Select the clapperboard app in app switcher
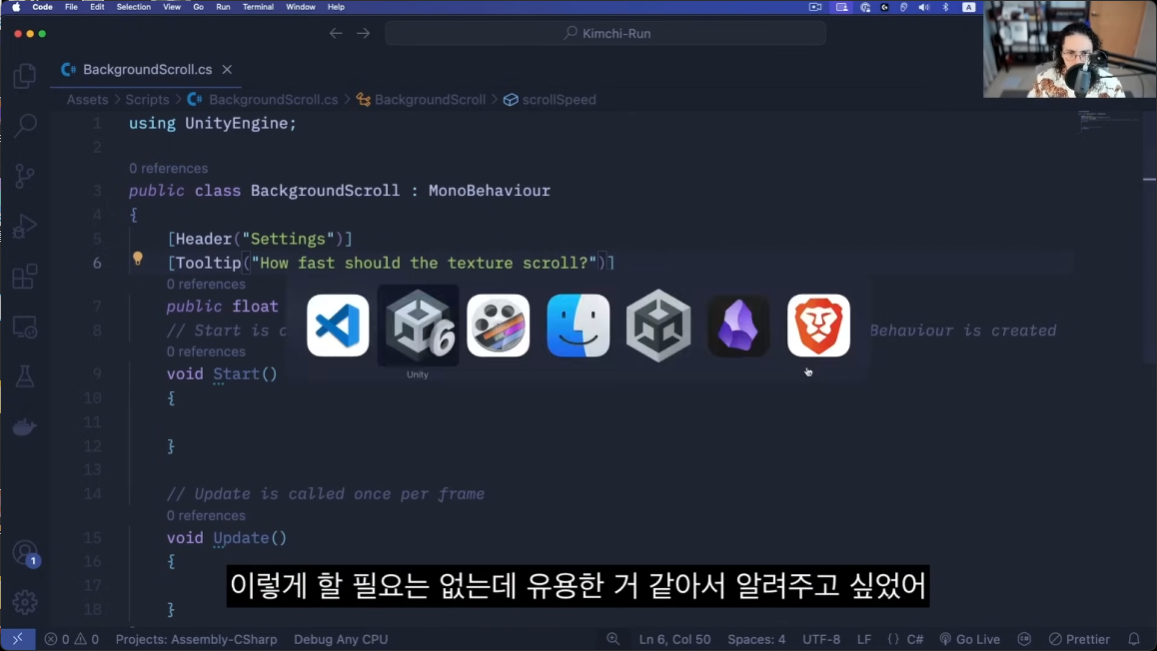The image size is (1157, 651). click(498, 326)
